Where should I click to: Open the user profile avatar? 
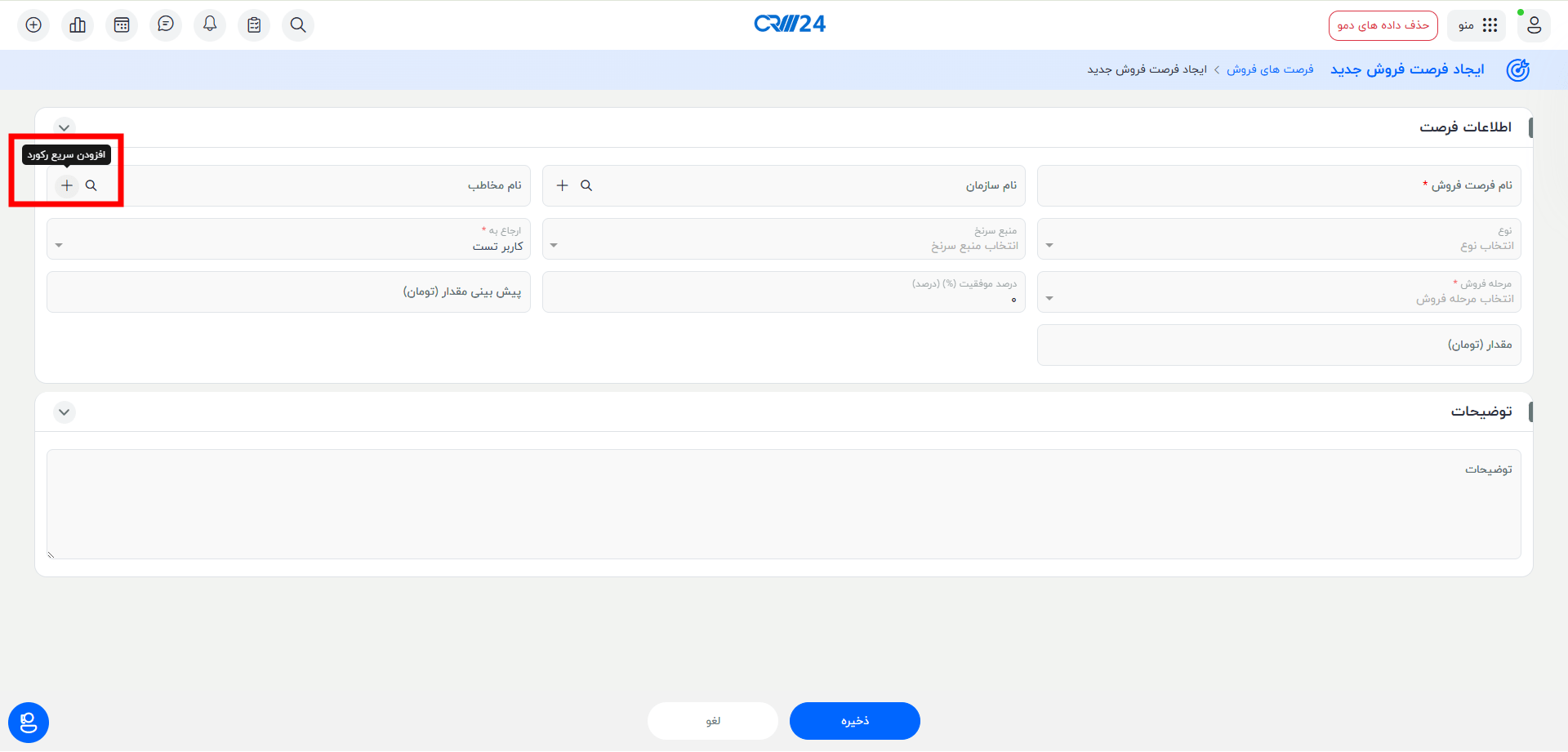pyautogui.click(x=1534, y=24)
